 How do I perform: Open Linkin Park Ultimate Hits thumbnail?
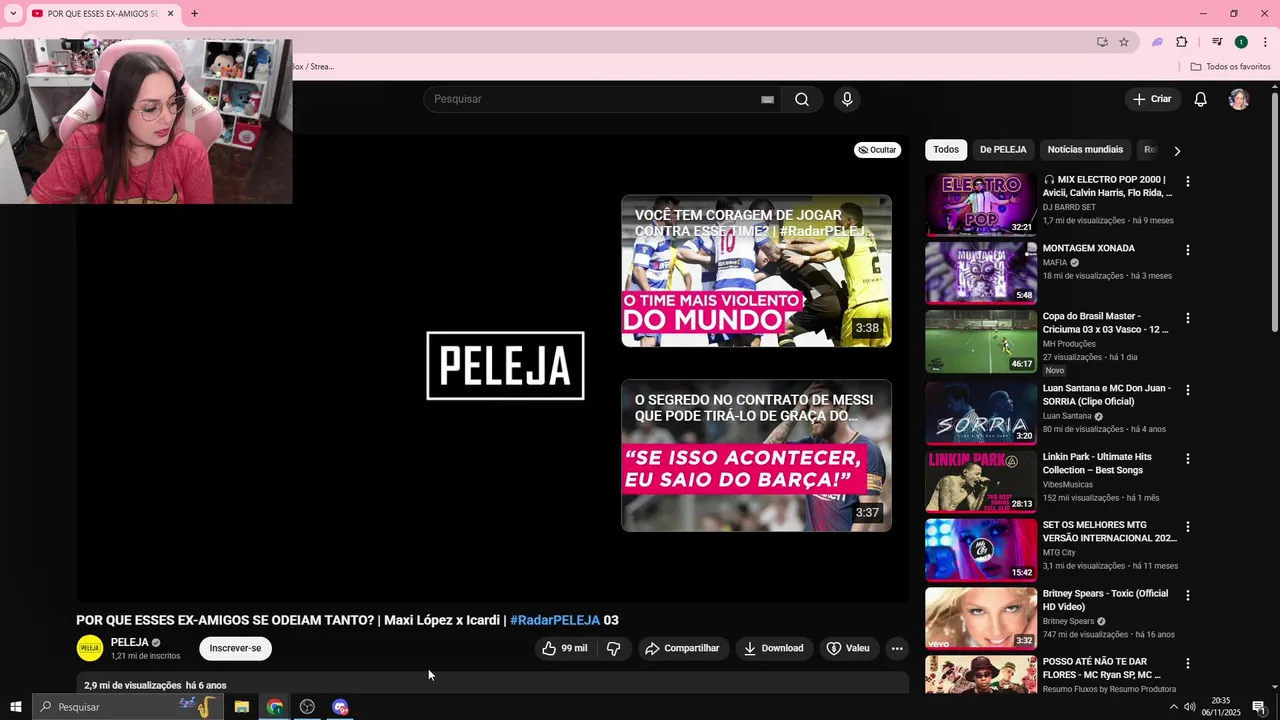(x=980, y=482)
